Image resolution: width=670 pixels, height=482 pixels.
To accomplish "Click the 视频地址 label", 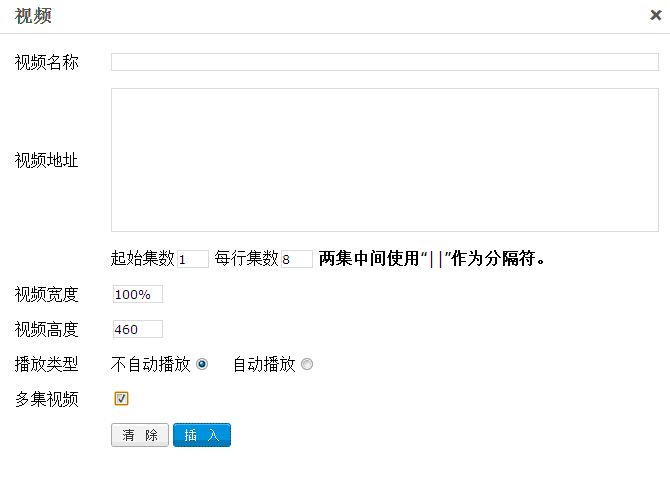I will click(46, 160).
